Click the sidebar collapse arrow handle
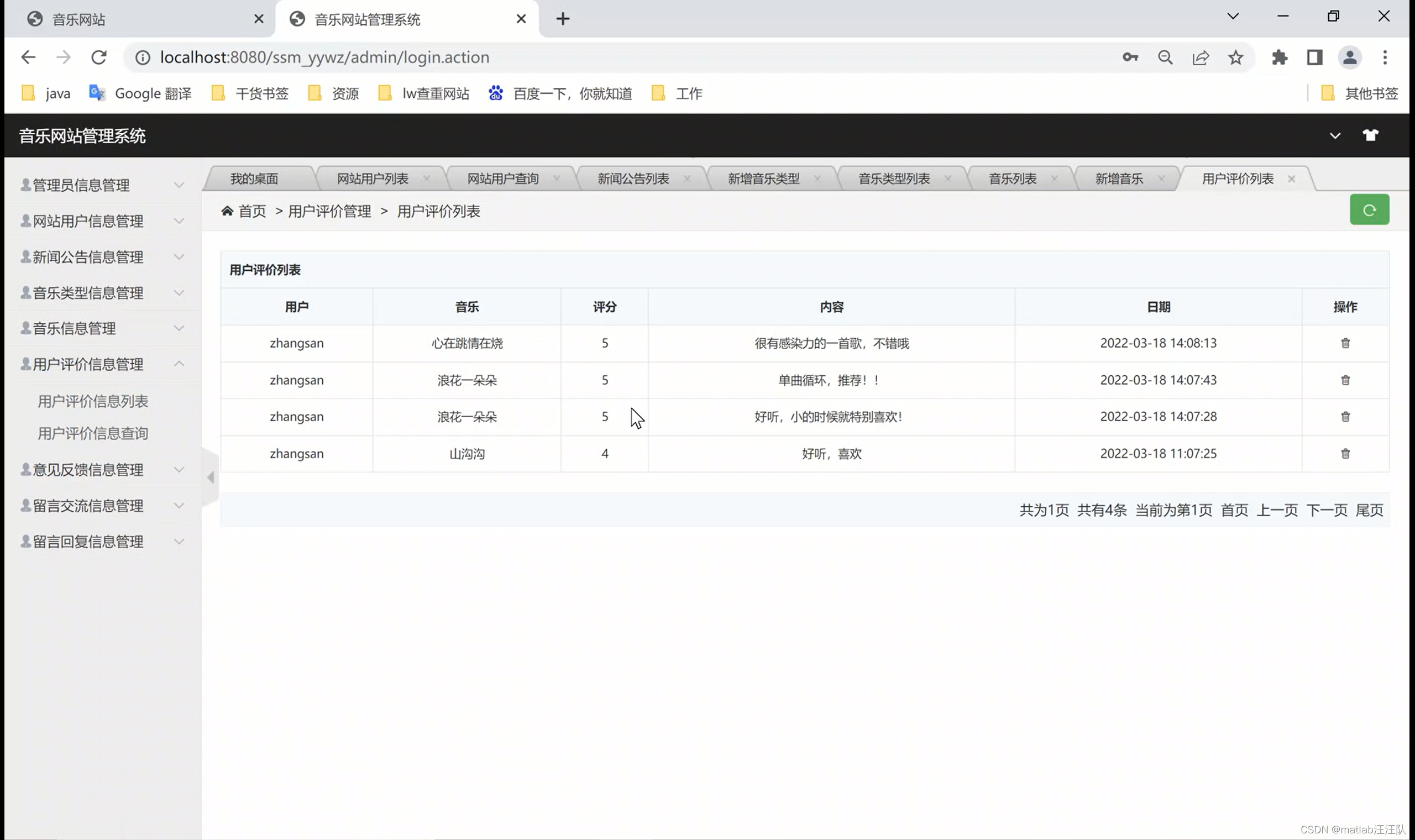1415x840 pixels. click(x=211, y=477)
